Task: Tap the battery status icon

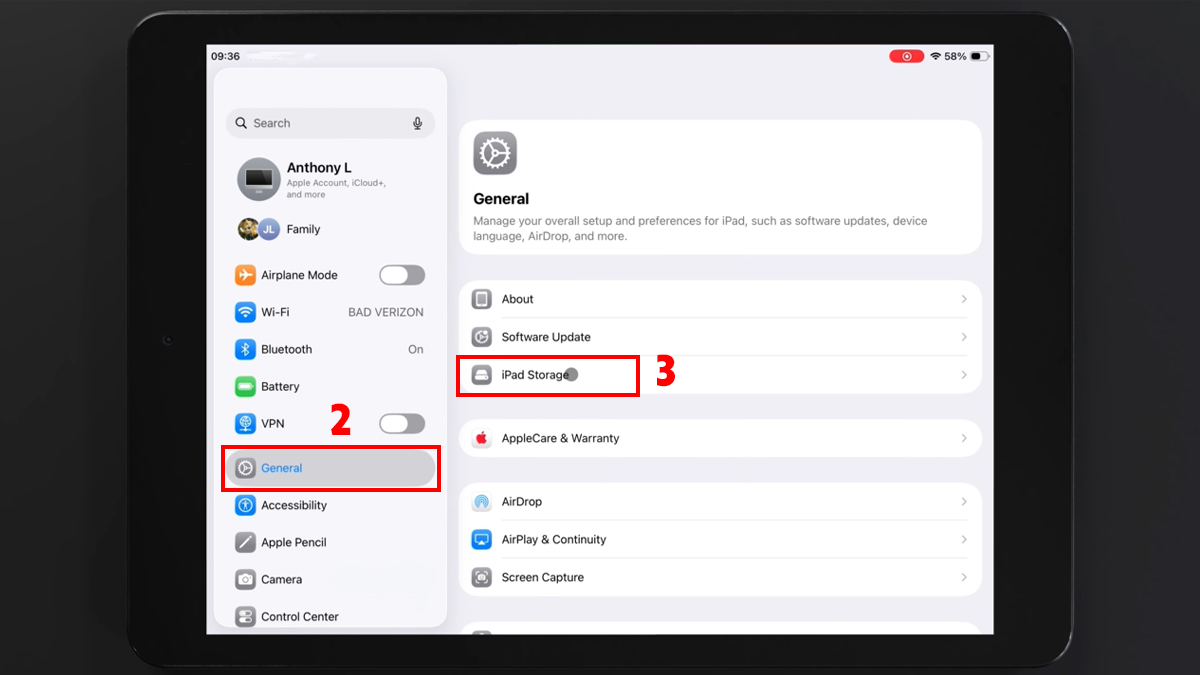Action: point(980,56)
